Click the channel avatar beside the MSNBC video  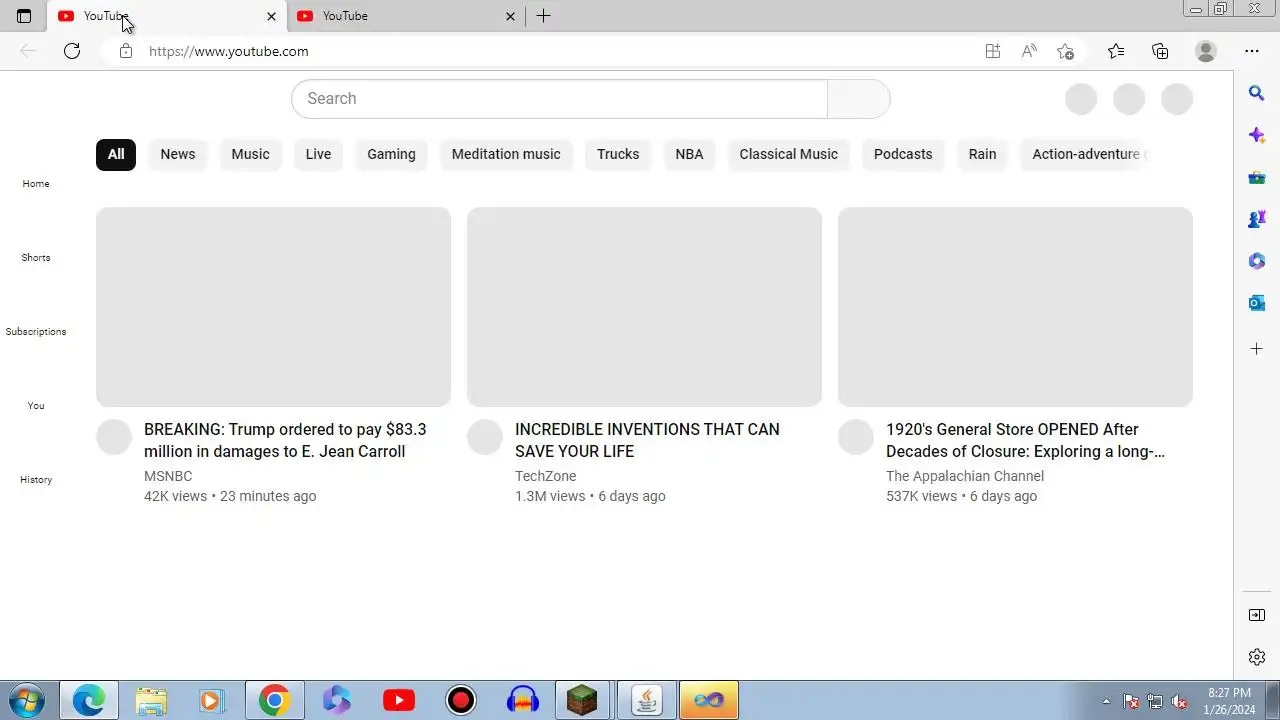(x=114, y=437)
